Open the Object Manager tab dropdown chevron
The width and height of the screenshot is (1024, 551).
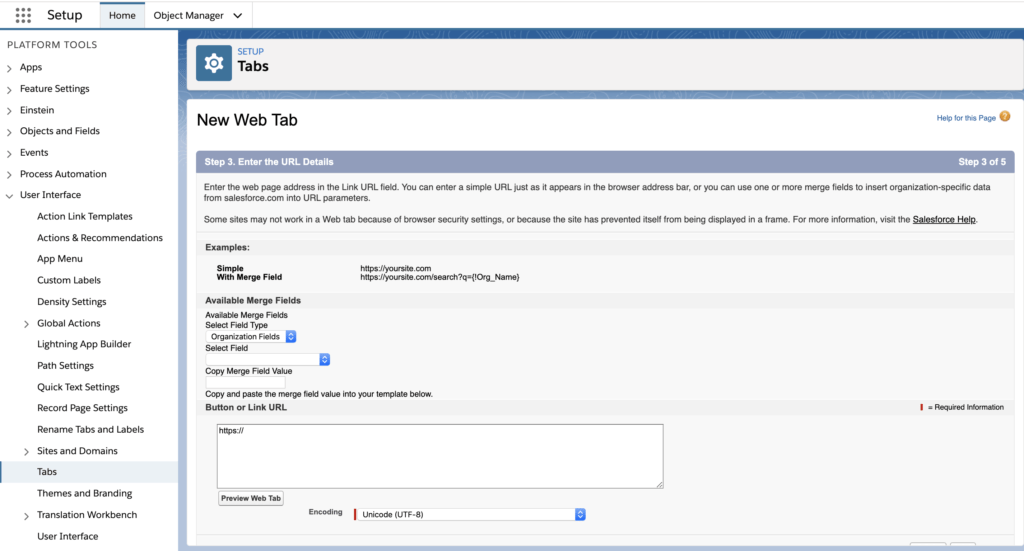[x=237, y=16]
